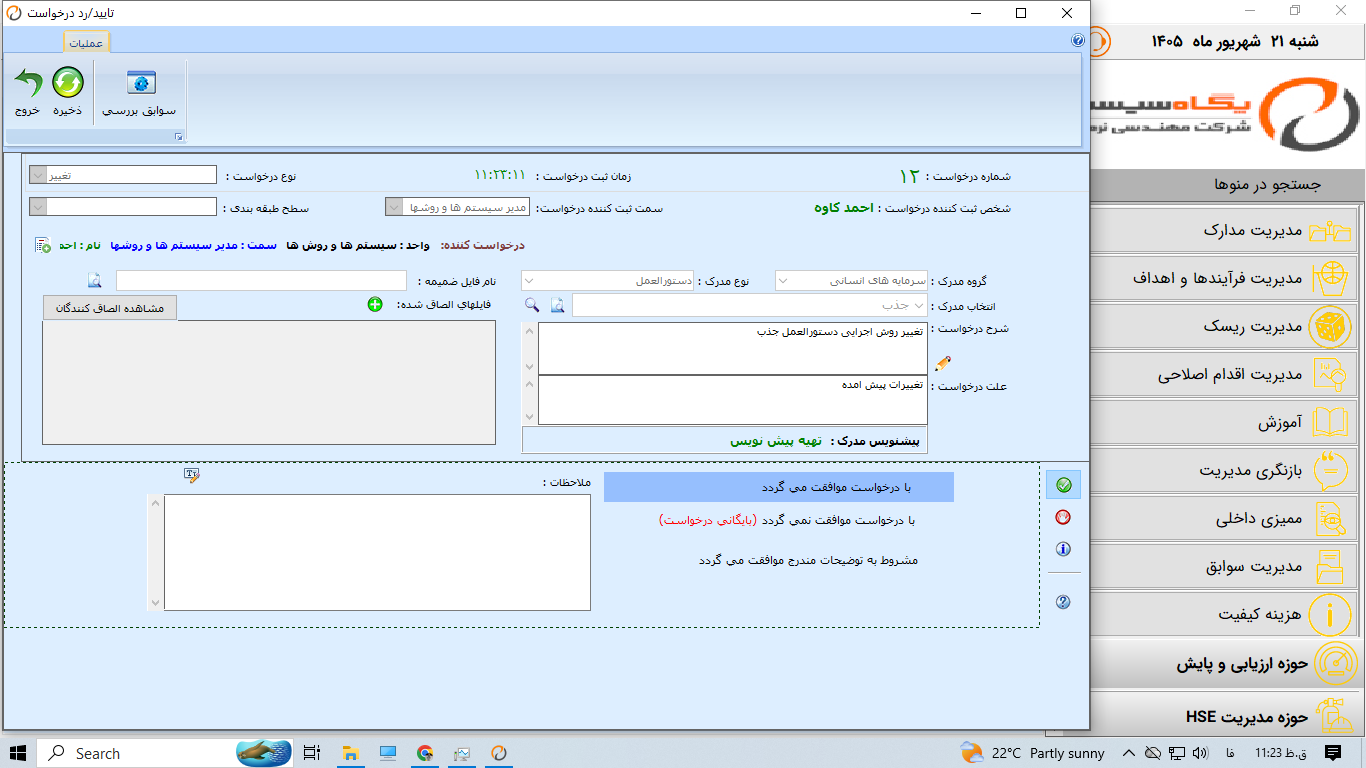This screenshot has height=768, width=1366.
Task: Click the pencil edit icon beside شرح درخواست
Action: point(942,364)
